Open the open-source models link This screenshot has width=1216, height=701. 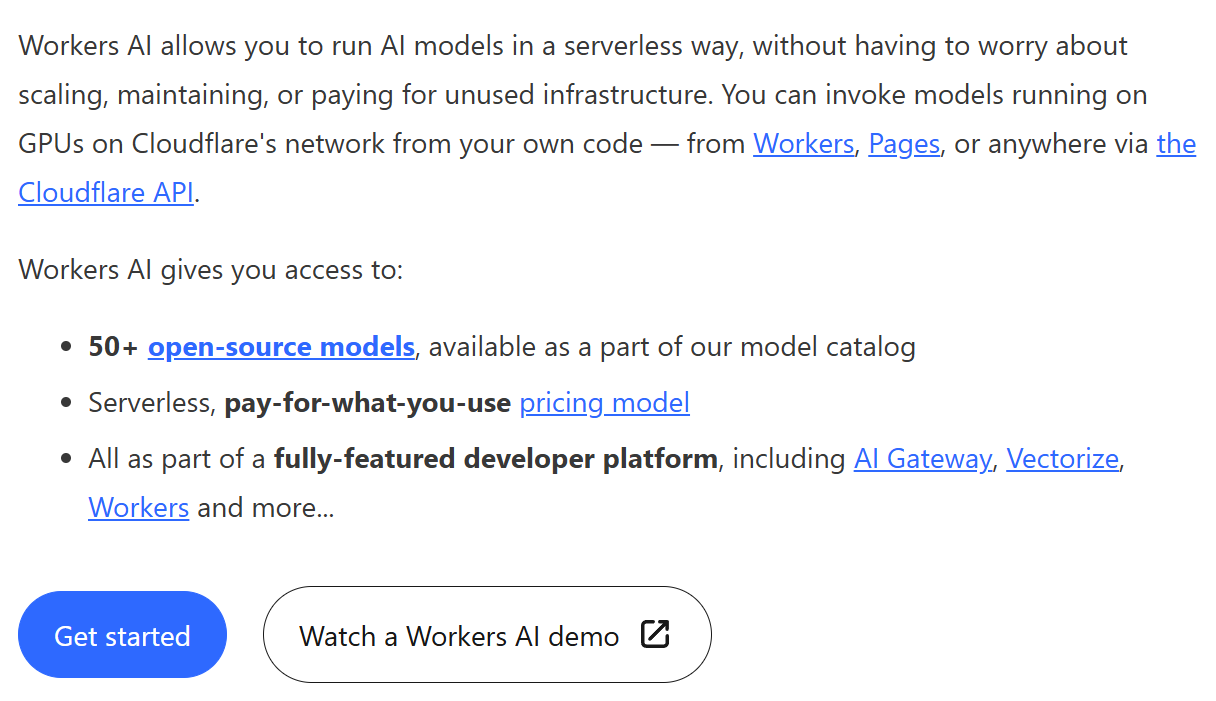point(281,346)
